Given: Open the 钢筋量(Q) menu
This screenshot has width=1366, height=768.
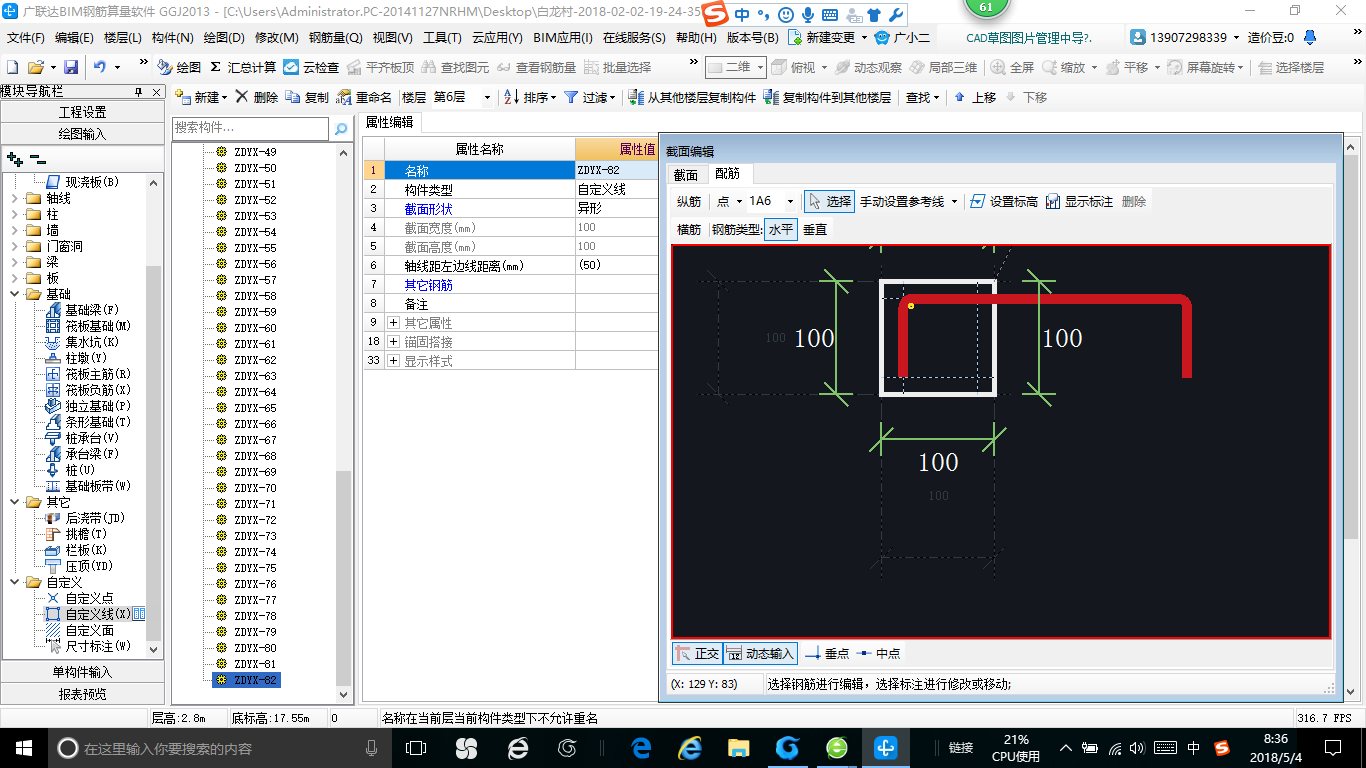Looking at the screenshot, I should click(335, 38).
